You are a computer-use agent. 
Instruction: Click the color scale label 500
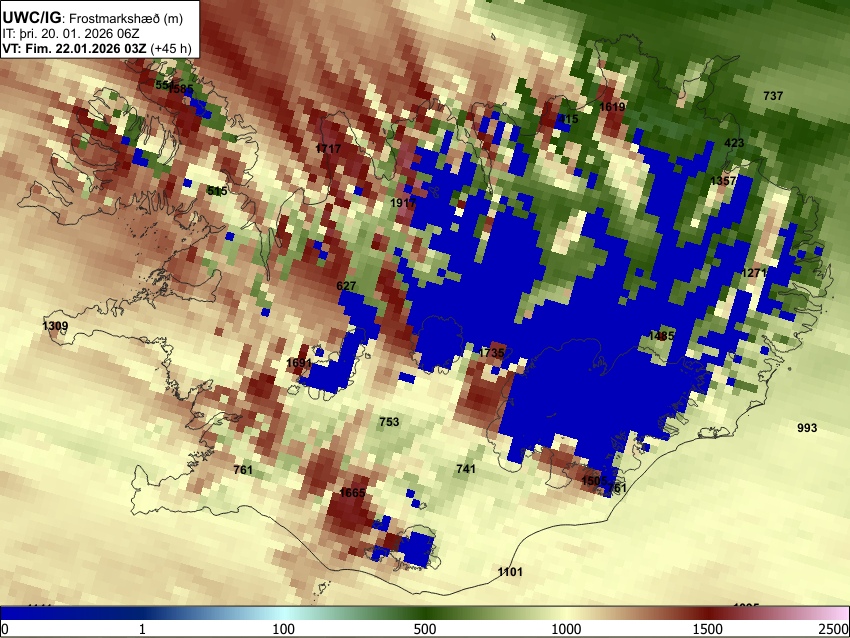pos(425,629)
